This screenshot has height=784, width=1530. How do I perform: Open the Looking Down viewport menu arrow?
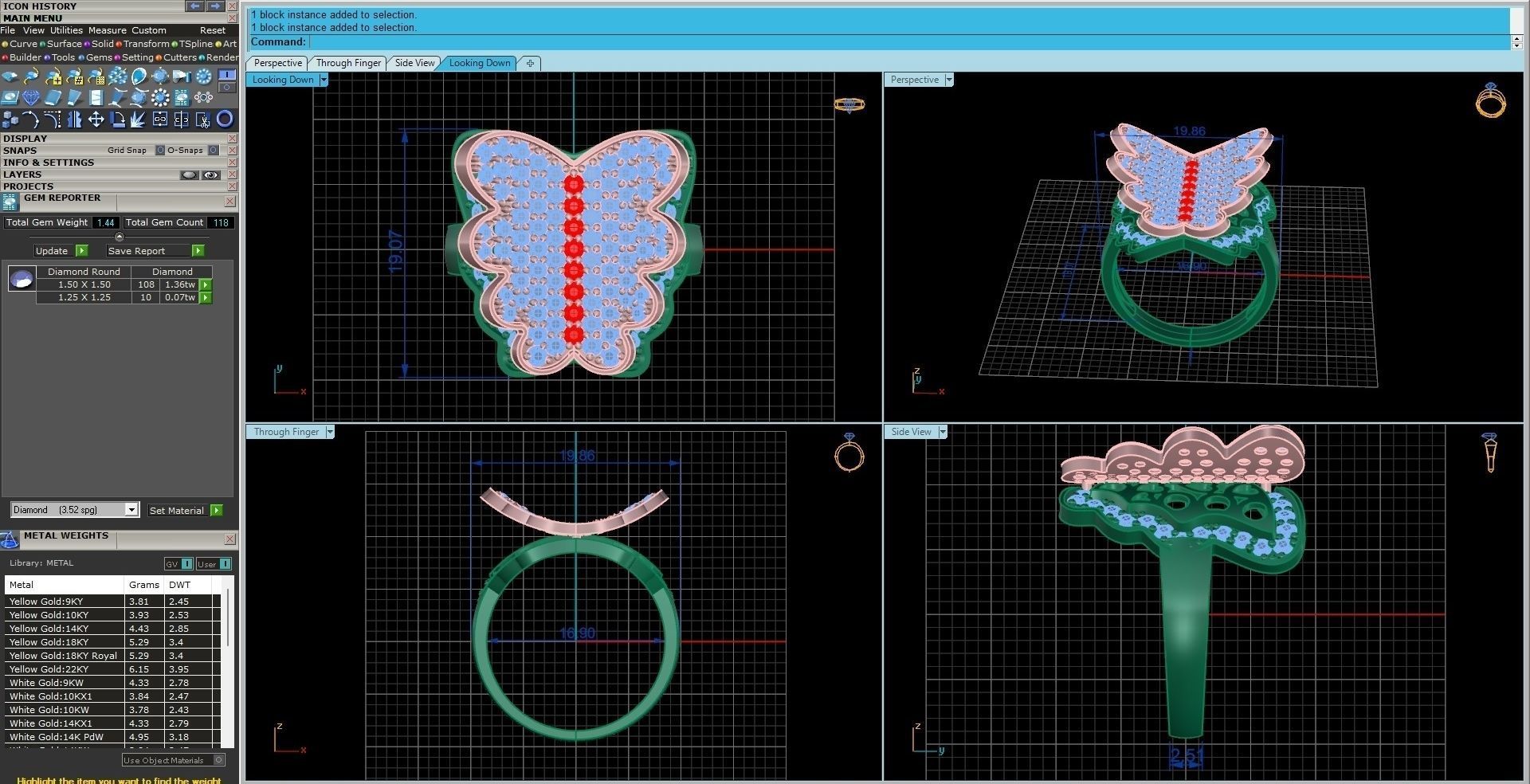tap(324, 80)
